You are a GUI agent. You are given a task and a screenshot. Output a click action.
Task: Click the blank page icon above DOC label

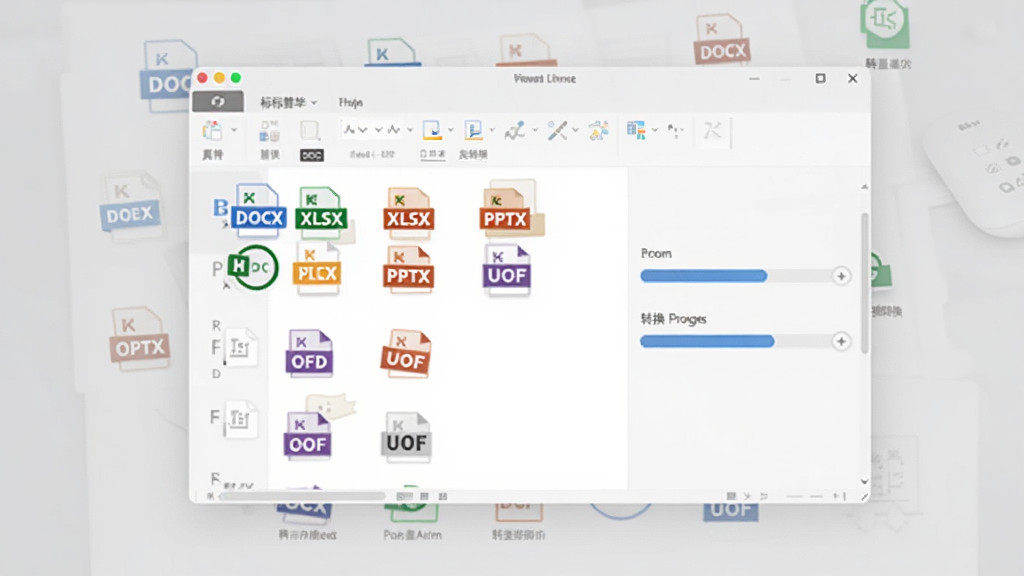[310, 131]
